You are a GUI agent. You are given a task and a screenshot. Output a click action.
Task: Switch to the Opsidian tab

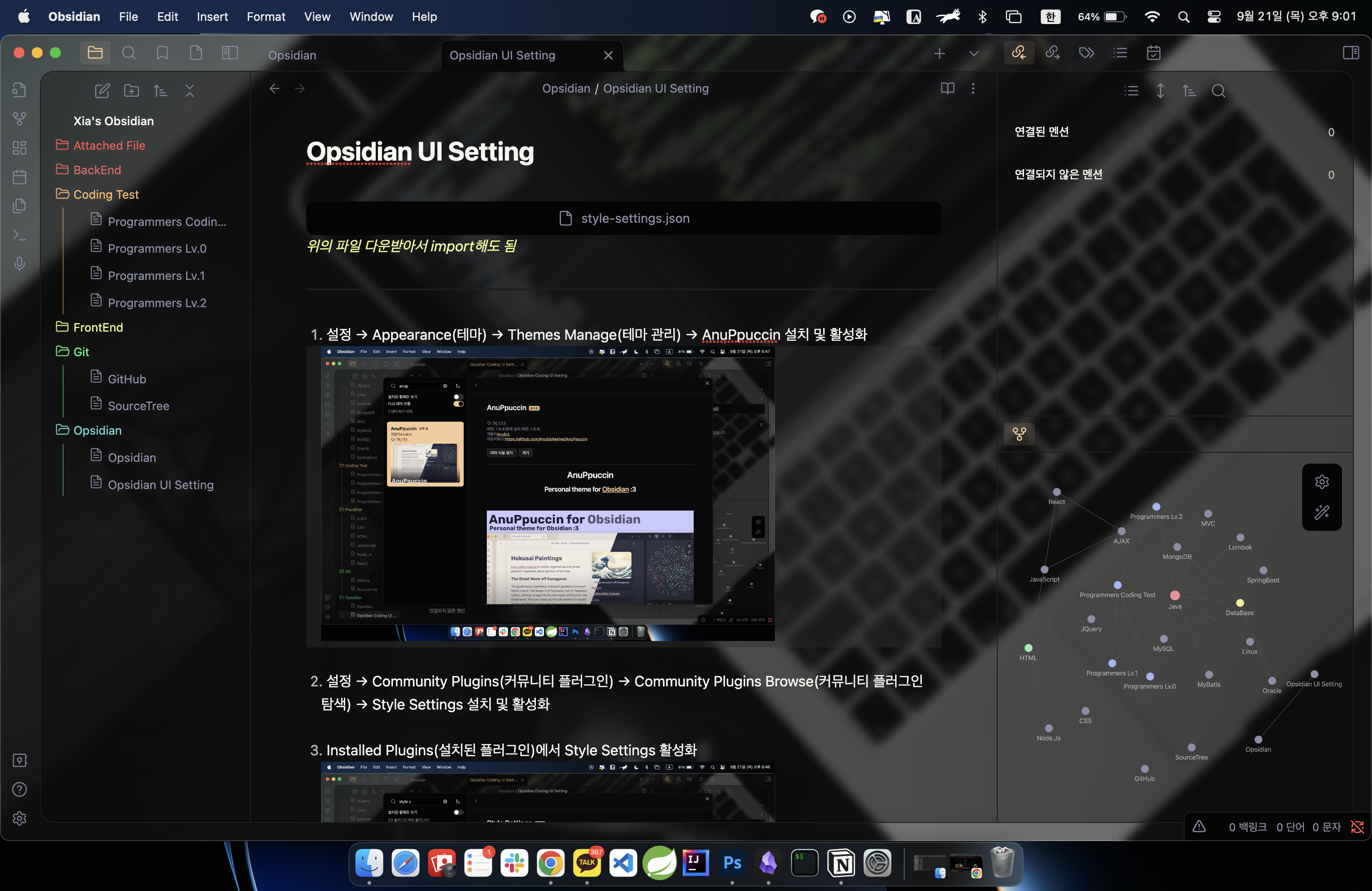pos(292,55)
